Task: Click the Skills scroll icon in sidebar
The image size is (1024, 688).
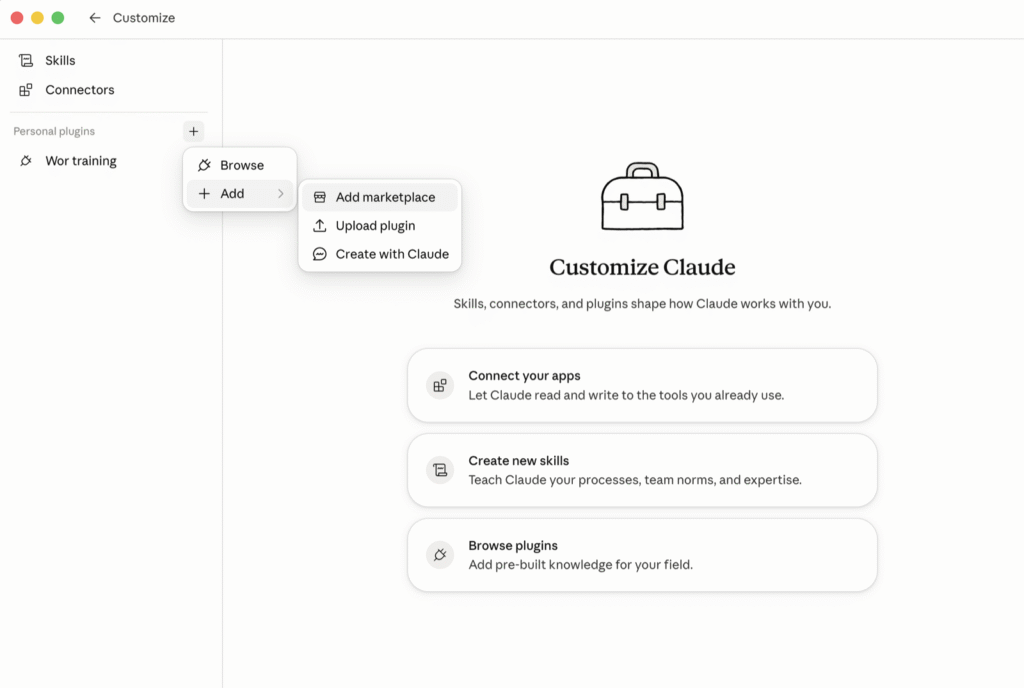Action: tap(25, 60)
